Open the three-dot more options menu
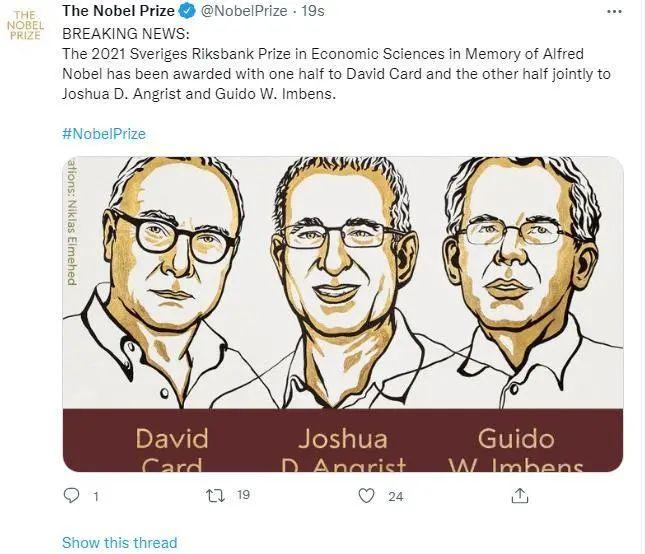 614,11
